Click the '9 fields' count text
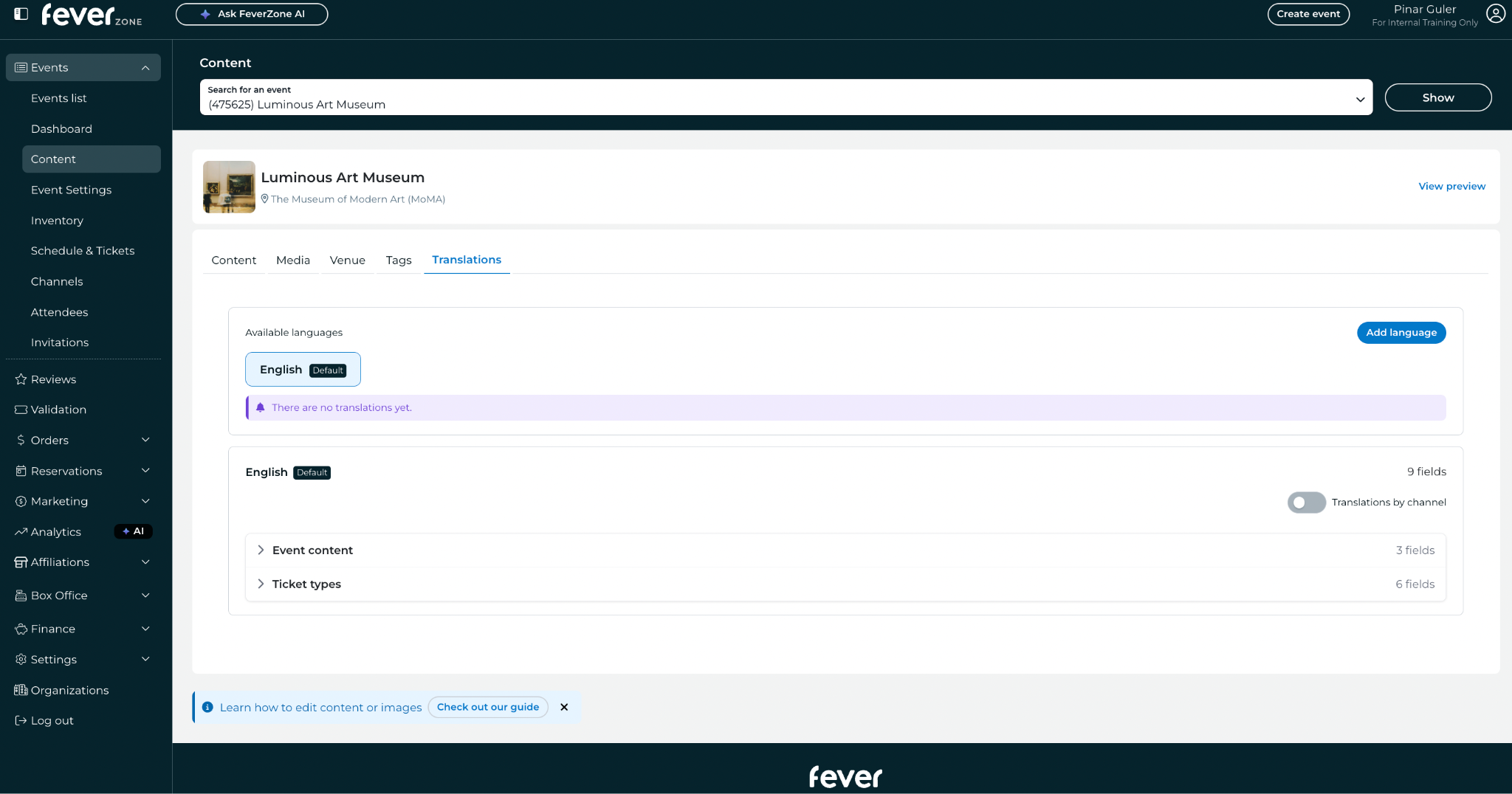The image size is (1512, 794). coord(1426,472)
